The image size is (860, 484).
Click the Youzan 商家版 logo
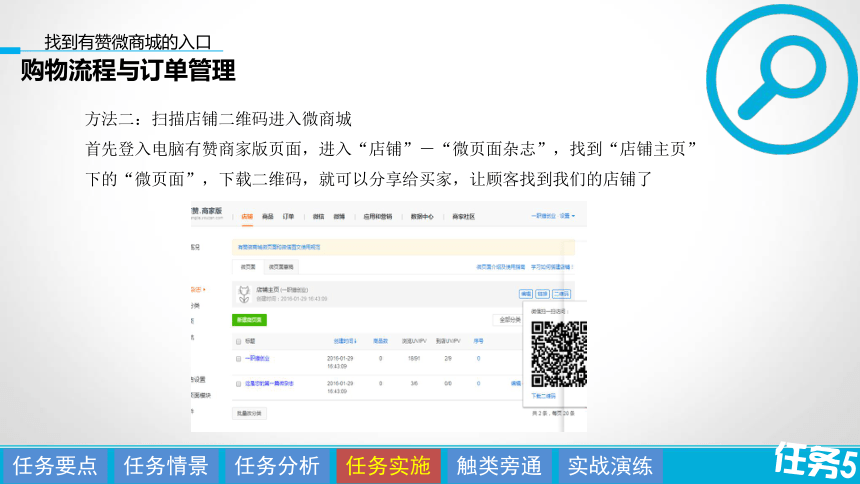[207, 213]
